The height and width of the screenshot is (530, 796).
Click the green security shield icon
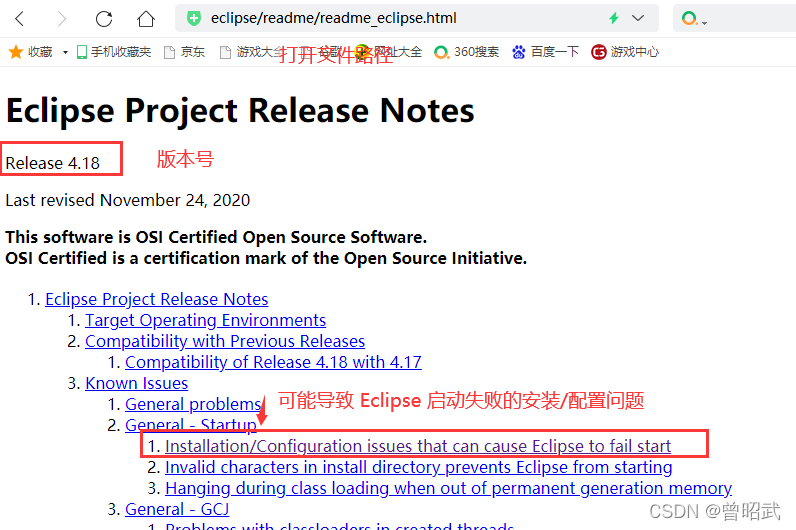[193, 19]
